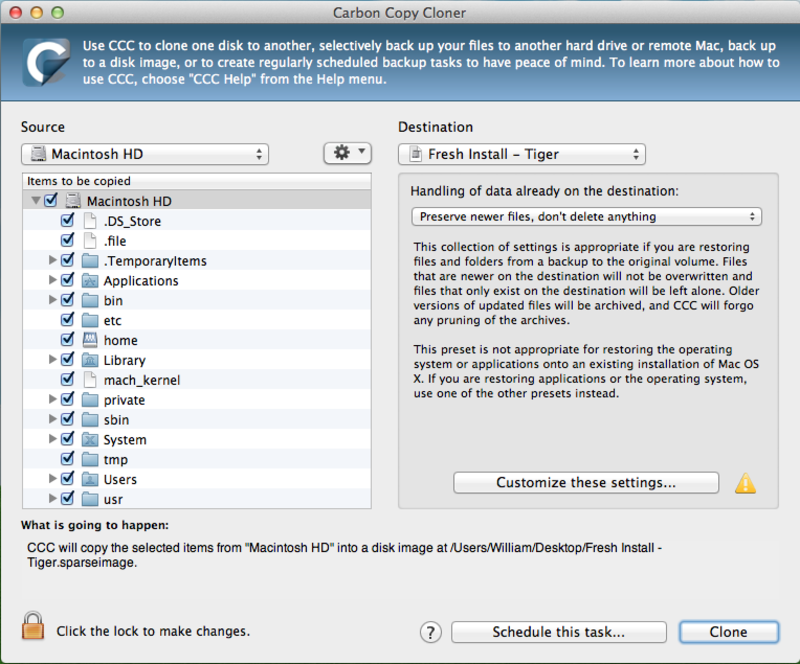This screenshot has height=664, width=800.
Task: Click the Items to be copied header
Action: (196, 181)
